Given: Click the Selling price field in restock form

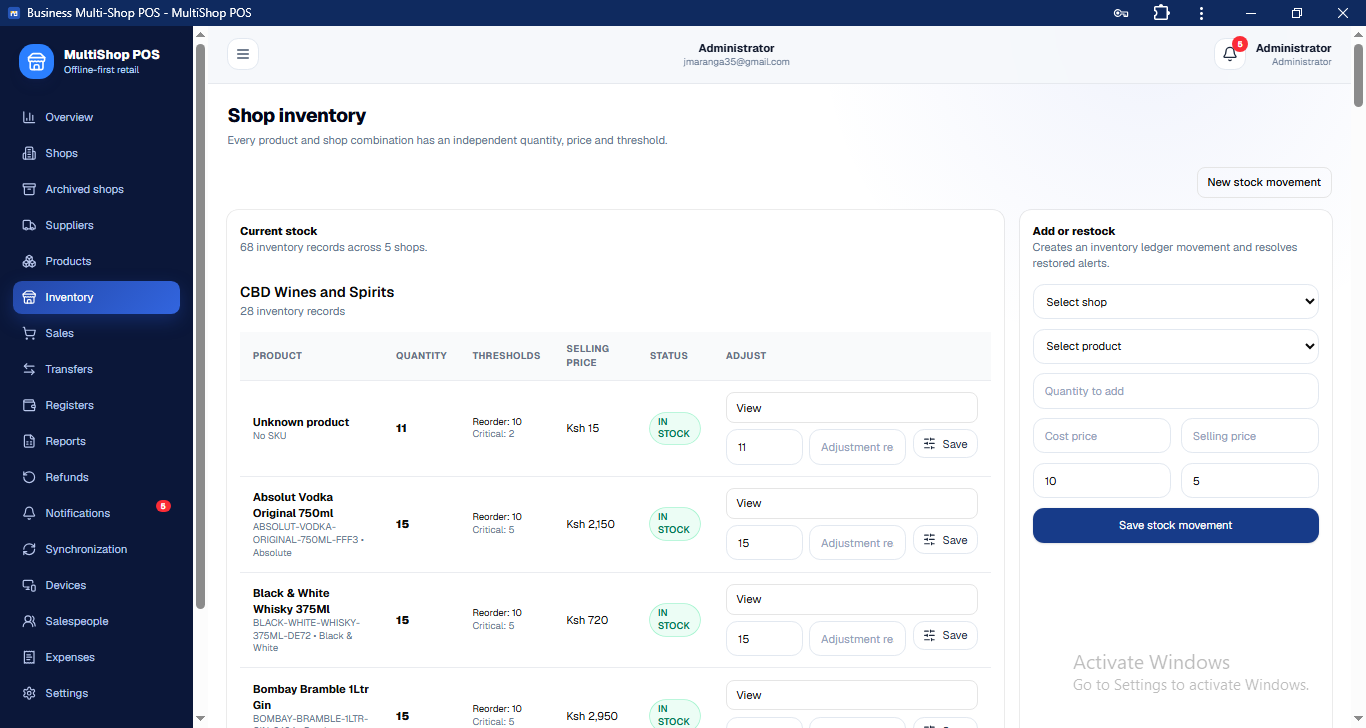Looking at the screenshot, I should [1250, 436].
